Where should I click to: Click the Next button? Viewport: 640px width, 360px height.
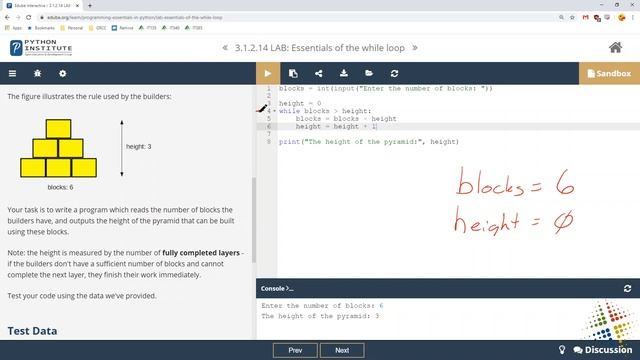coord(342,350)
